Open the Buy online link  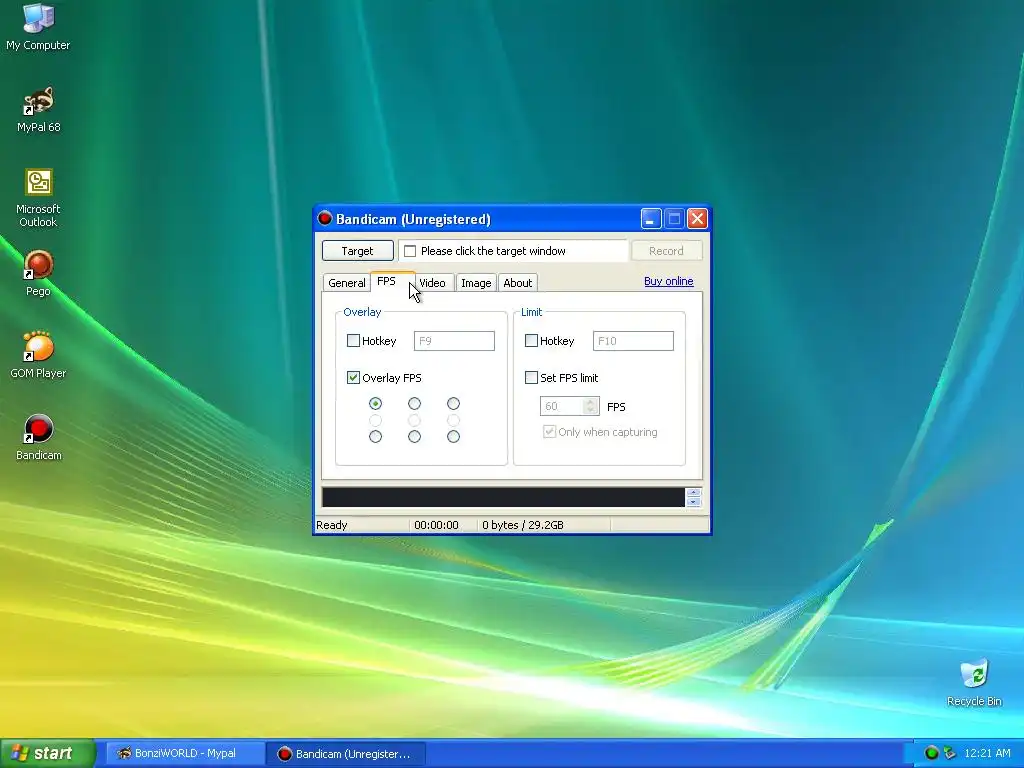669,281
